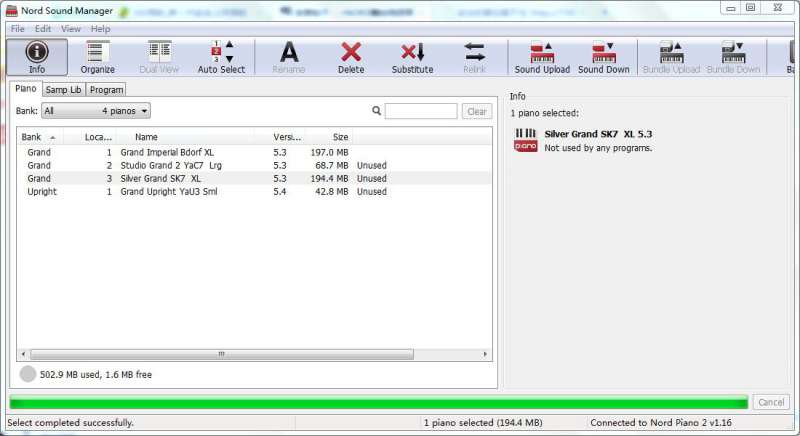Open the Bank filter dropdown
Image resolution: width=800 pixels, height=436 pixels.
click(x=96, y=111)
